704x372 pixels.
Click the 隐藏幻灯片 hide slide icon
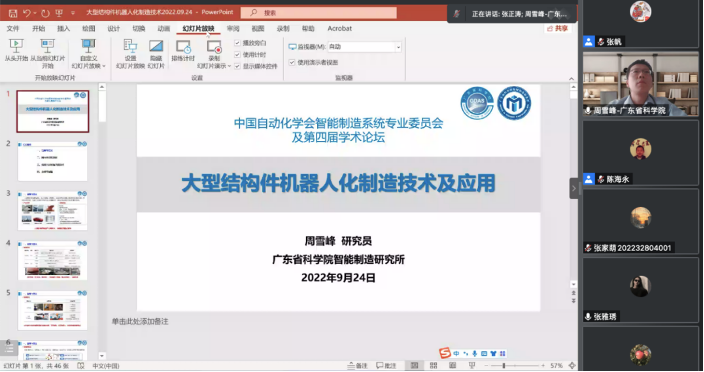tap(156, 46)
